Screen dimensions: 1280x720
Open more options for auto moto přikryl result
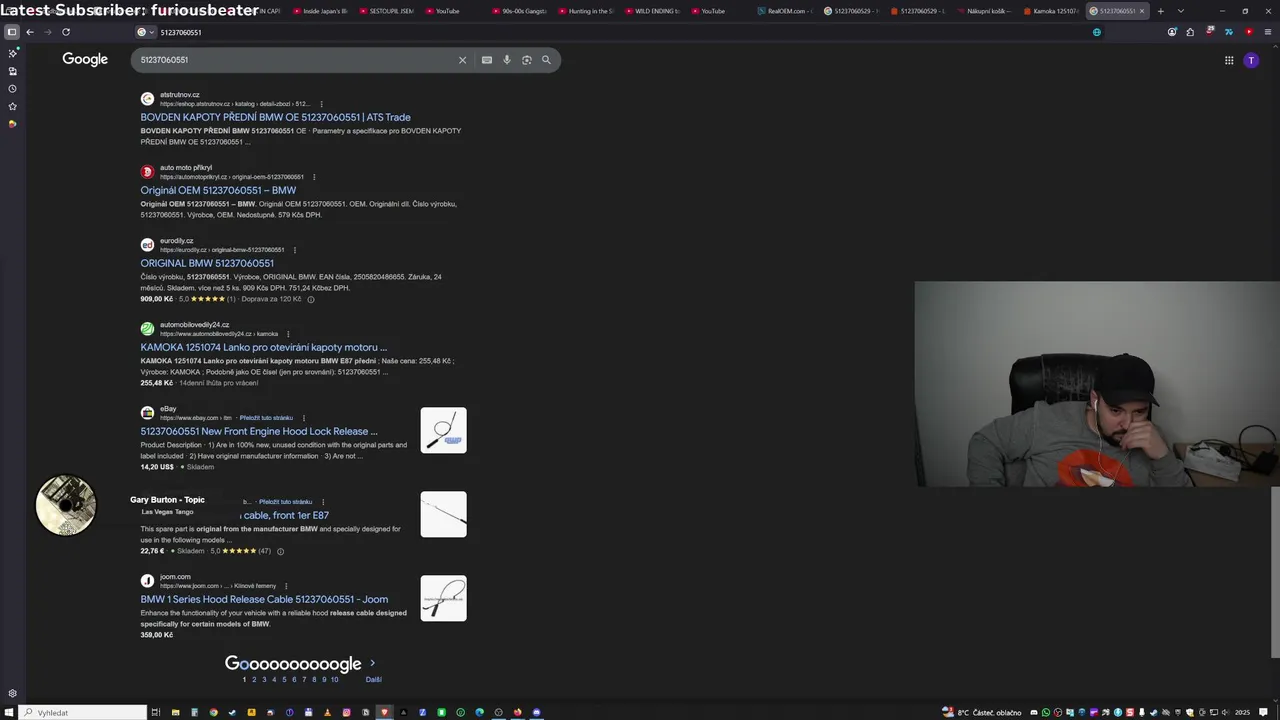(x=314, y=177)
